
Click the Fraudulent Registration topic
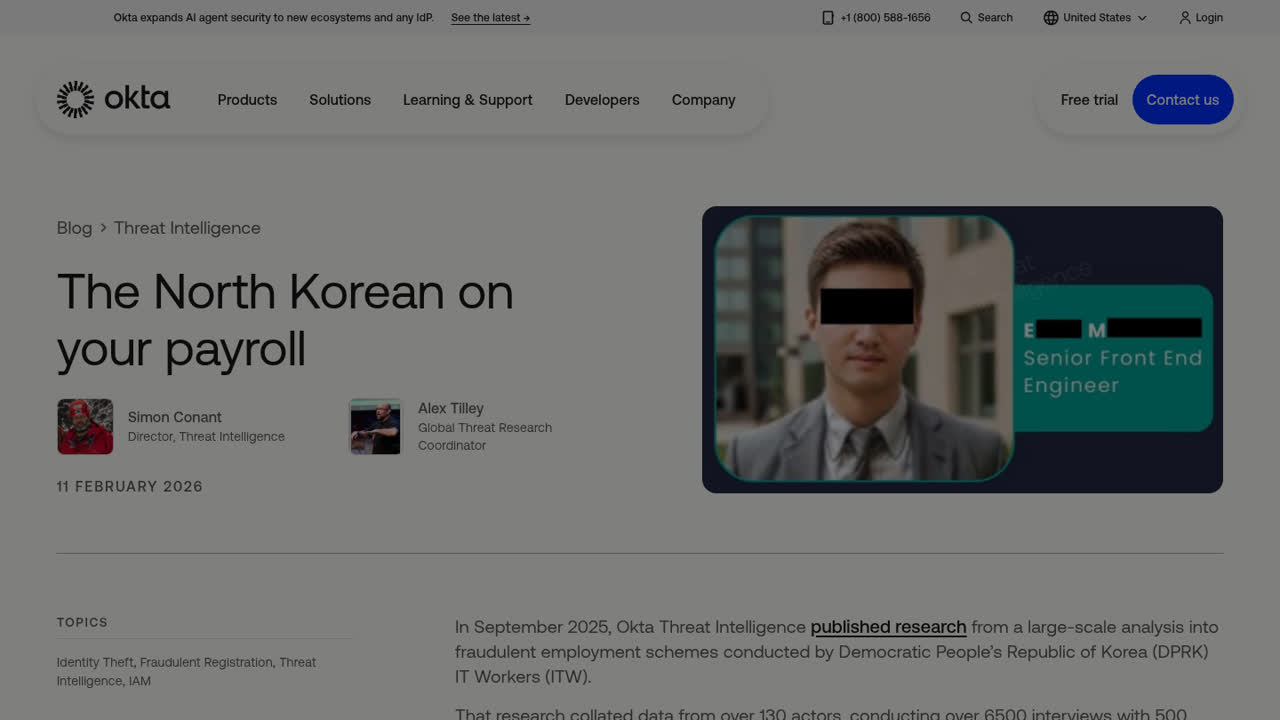tap(206, 662)
